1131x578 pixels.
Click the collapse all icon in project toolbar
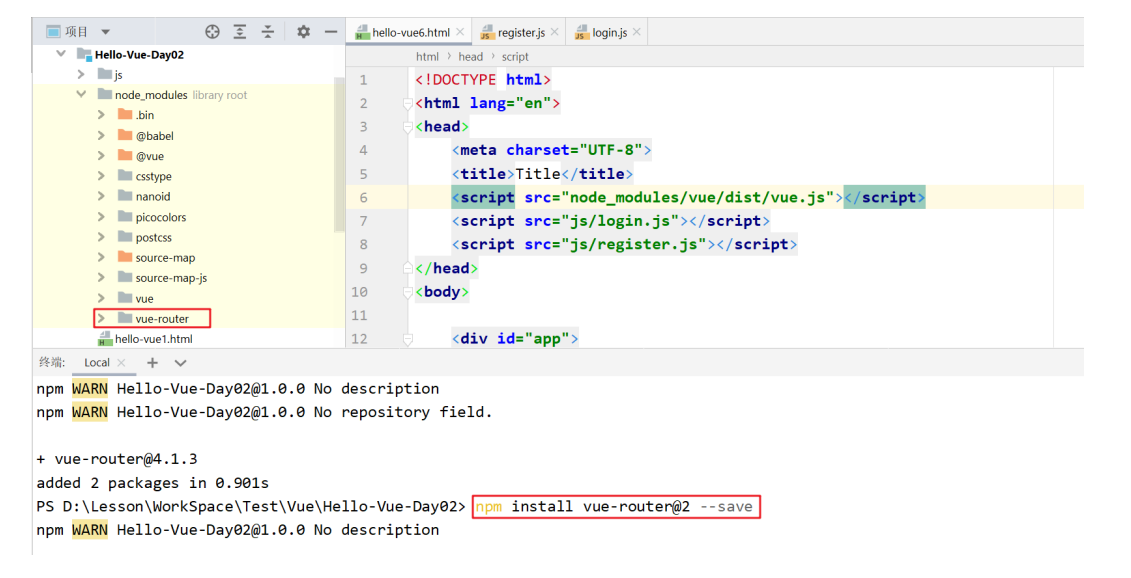click(x=268, y=32)
